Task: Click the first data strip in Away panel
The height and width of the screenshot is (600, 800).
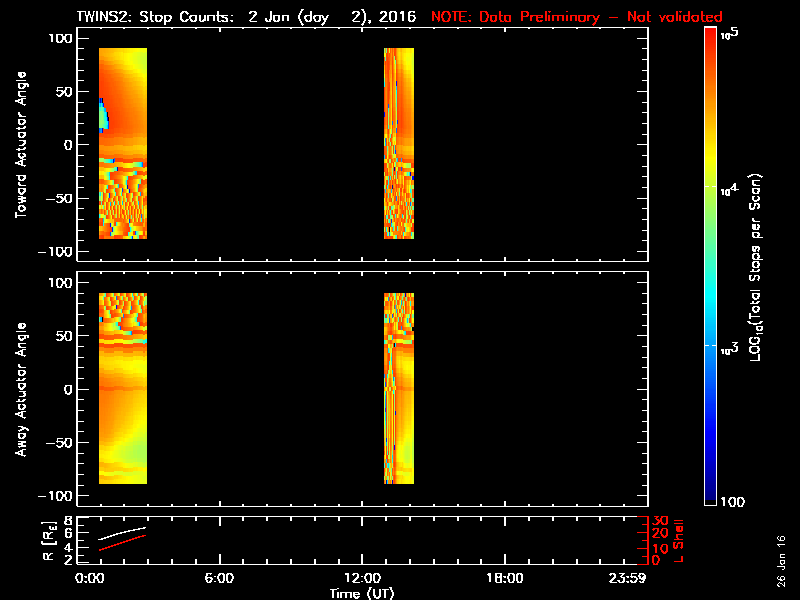Action: (x=123, y=388)
